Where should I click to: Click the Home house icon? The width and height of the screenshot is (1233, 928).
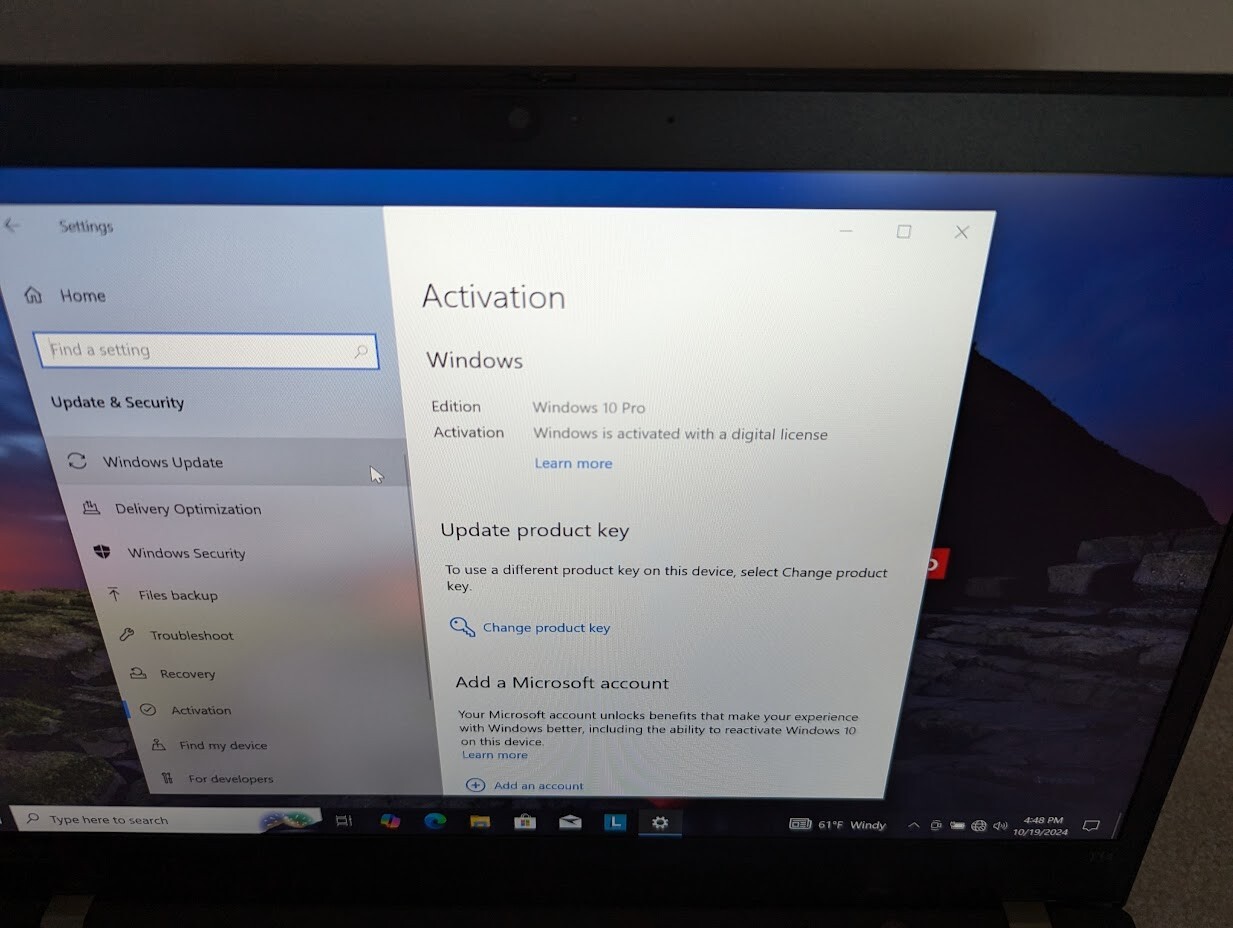(x=33, y=294)
